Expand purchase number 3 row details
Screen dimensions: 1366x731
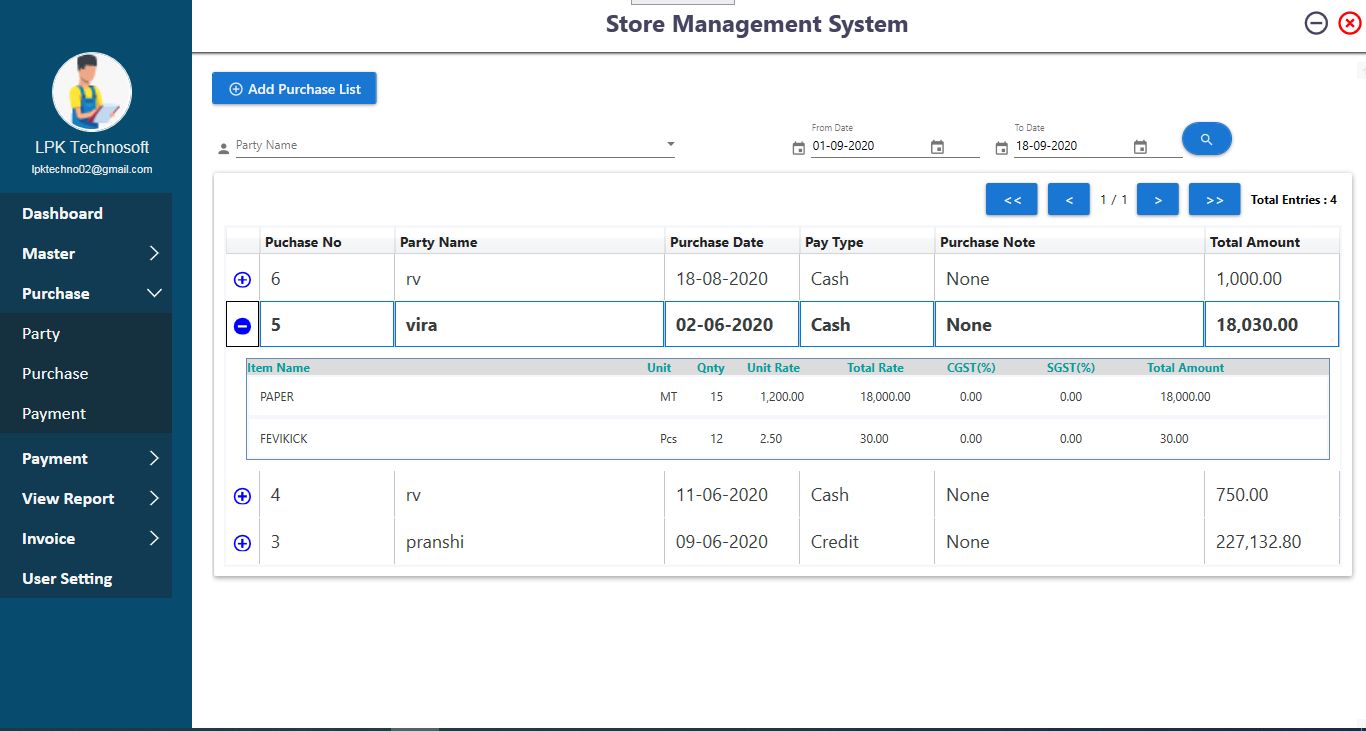(242, 543)
